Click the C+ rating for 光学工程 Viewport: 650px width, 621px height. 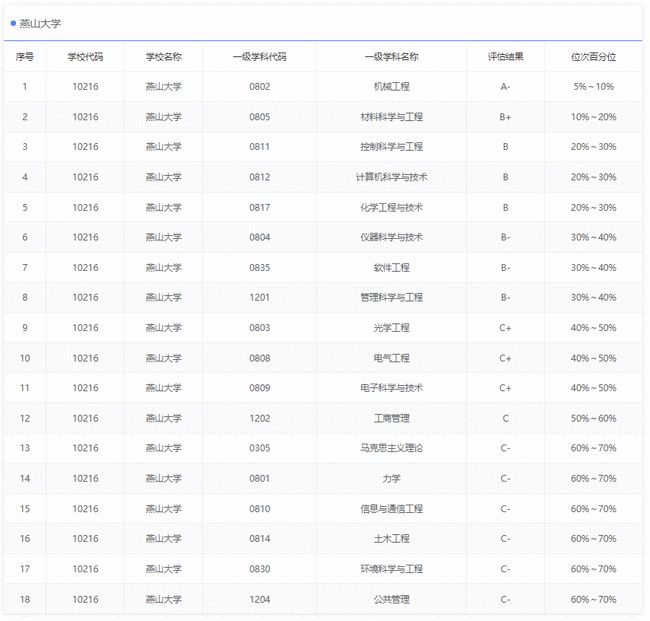[505, 327]
